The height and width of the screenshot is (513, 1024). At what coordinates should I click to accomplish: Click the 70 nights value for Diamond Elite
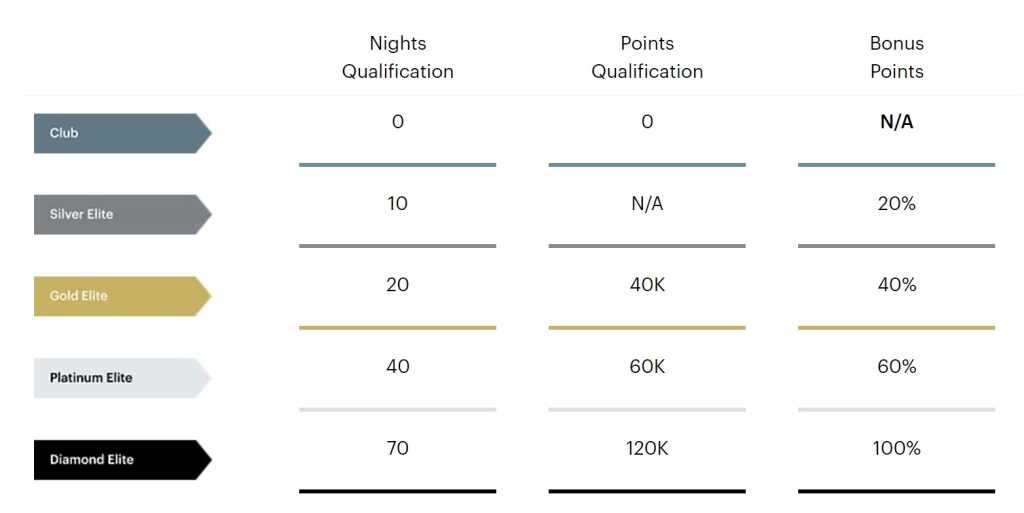[x=398, y=448]
